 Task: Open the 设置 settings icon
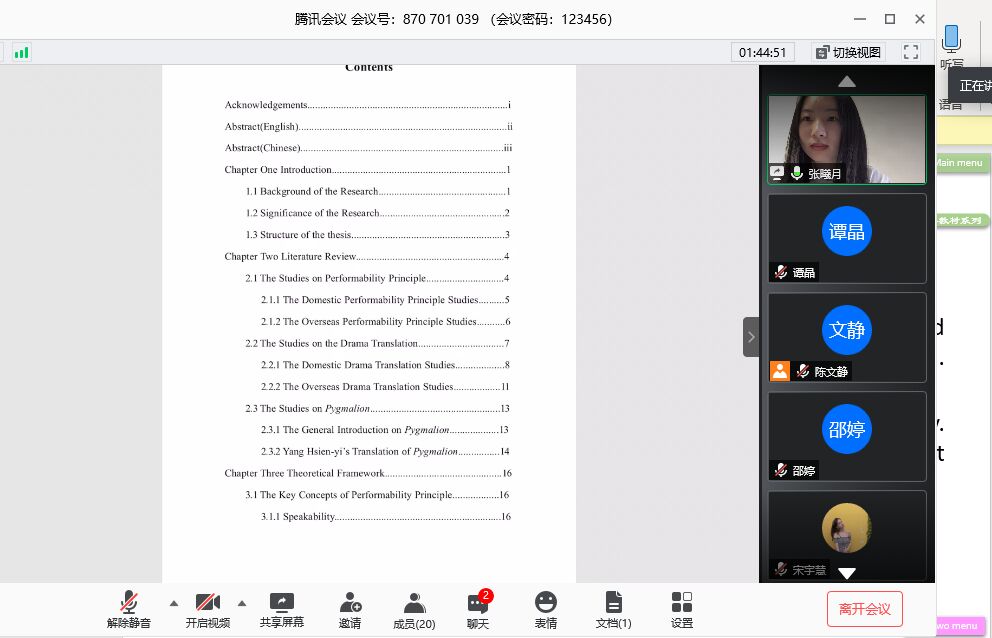click(x=682, y=603)
